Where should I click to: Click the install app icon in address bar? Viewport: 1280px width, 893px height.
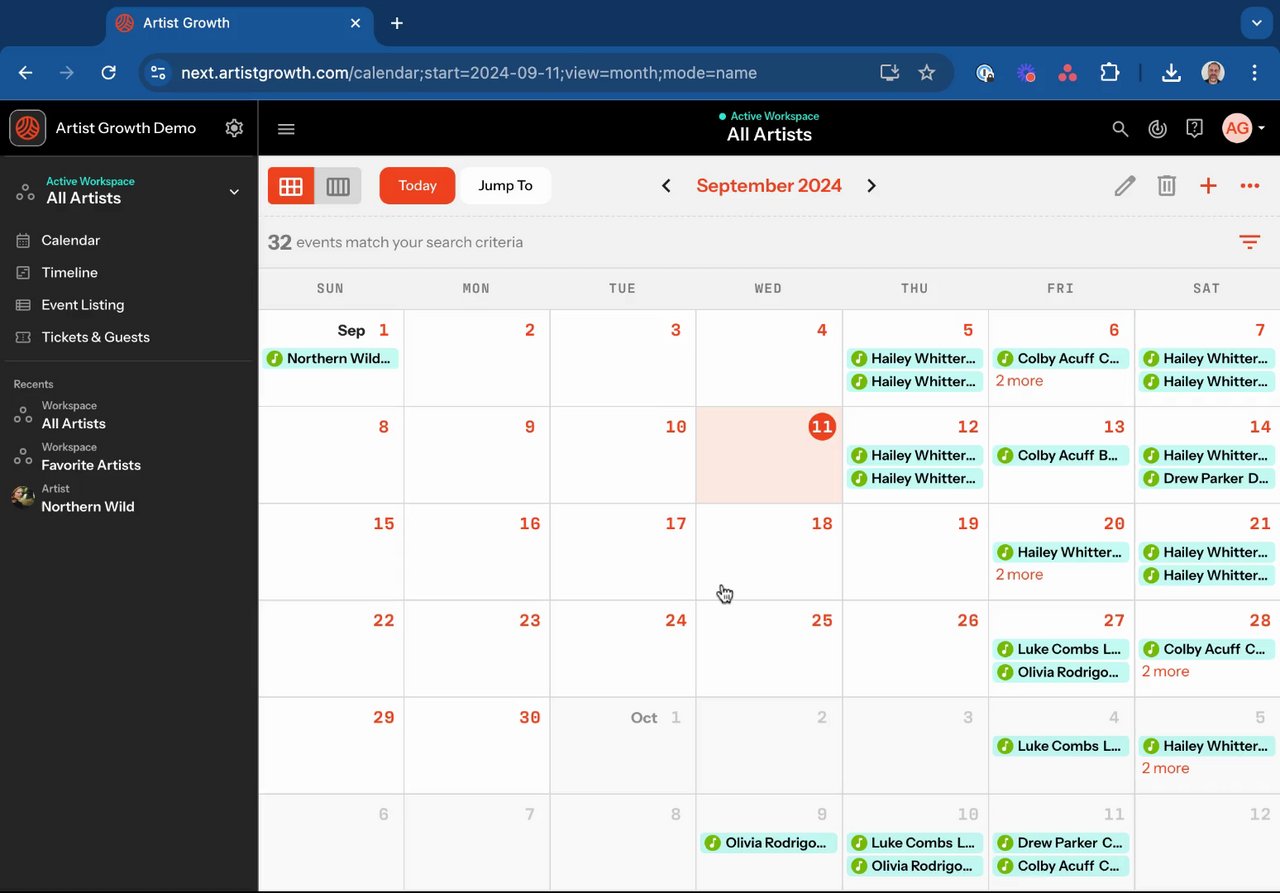tap(889, 73)
